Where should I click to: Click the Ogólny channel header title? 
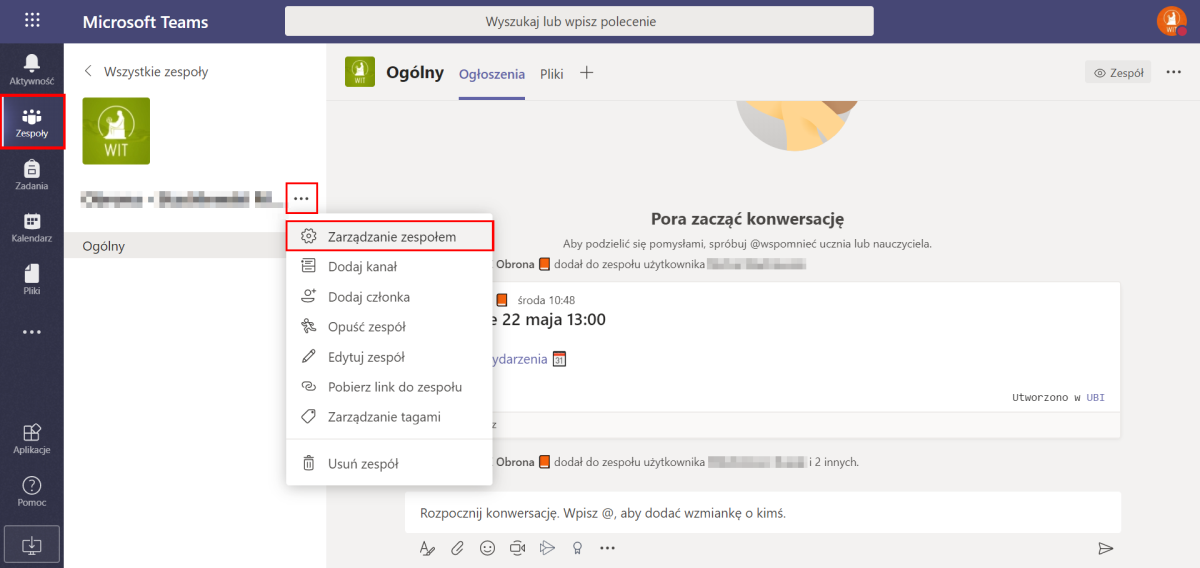[x=415, y=73]
